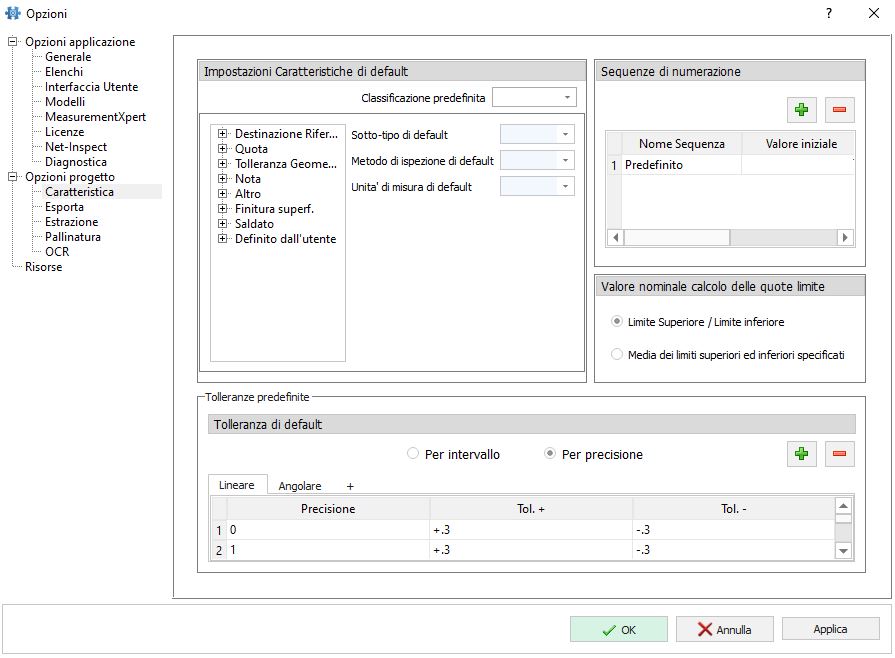Open Esporta options in sidebar
Screen dimensions: 895x658
[x=64, y=207]
